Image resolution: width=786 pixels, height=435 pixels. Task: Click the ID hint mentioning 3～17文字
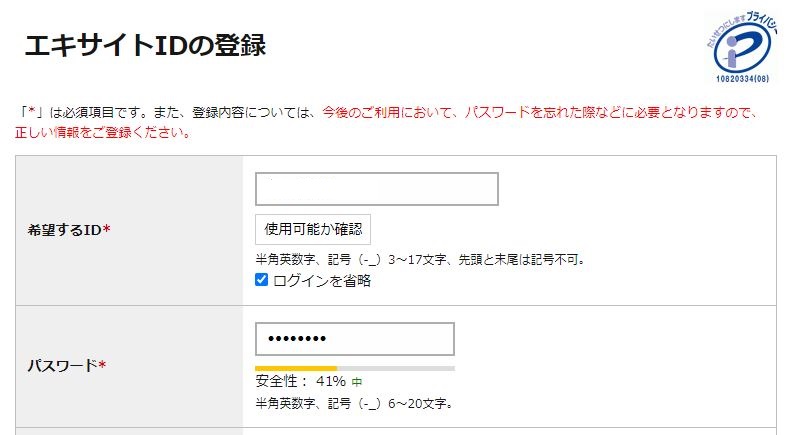(x=420, y=260)
